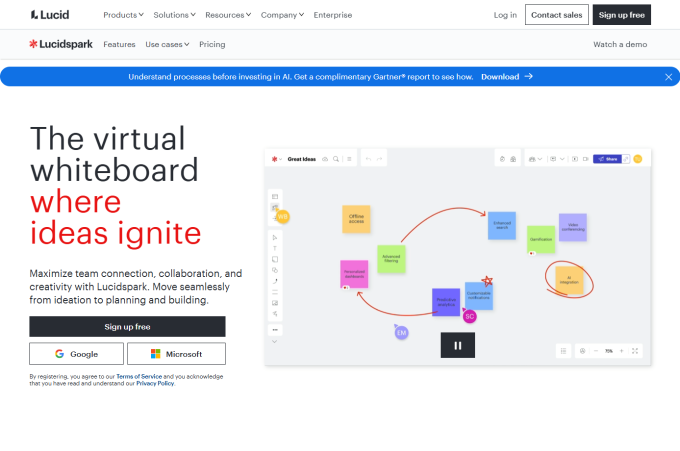
Task: Open the dropdown beside the demo Lucidspark logo
Action: 281,159
